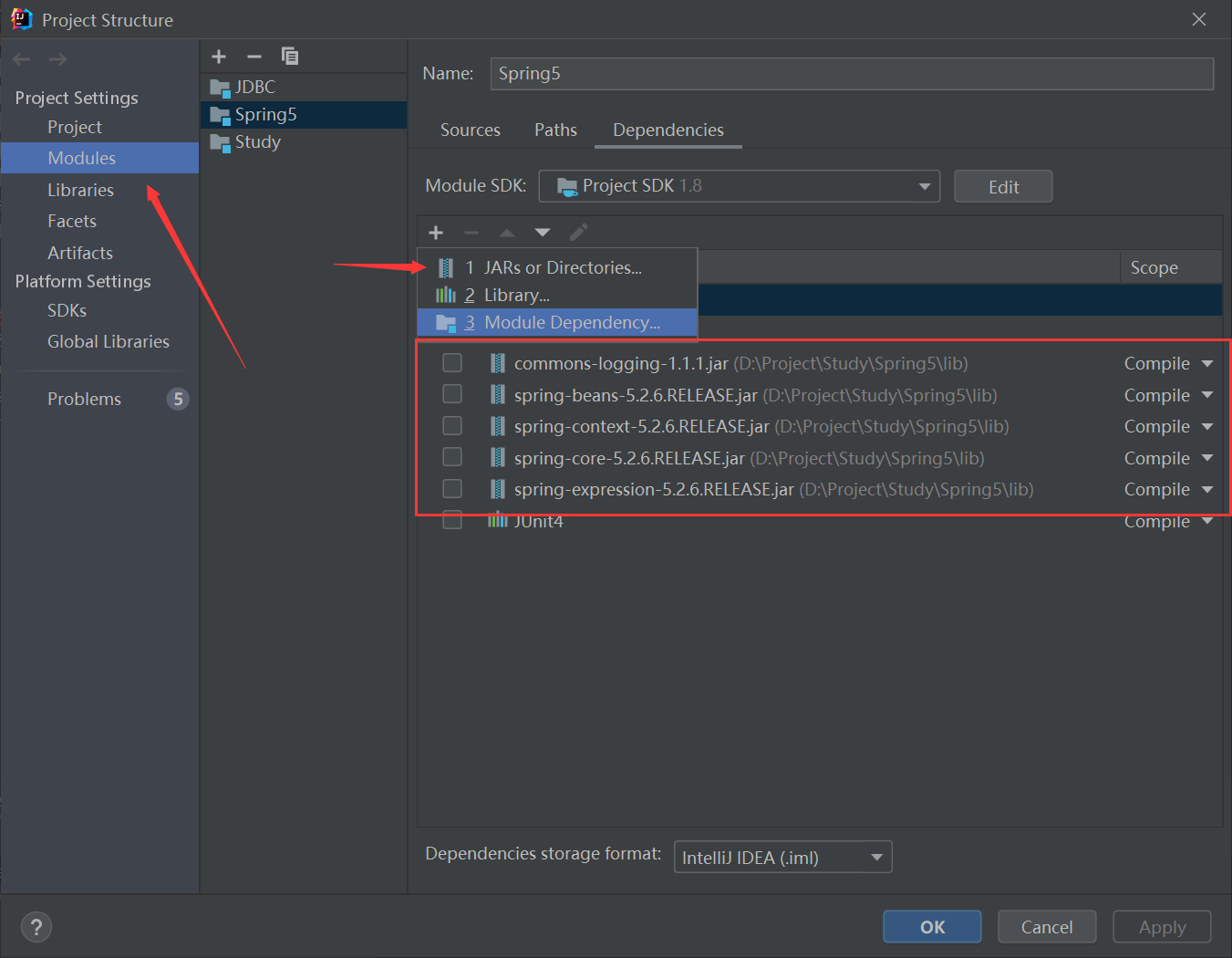
Task: Click the Cancel button
Action: tap(1047, 927)
